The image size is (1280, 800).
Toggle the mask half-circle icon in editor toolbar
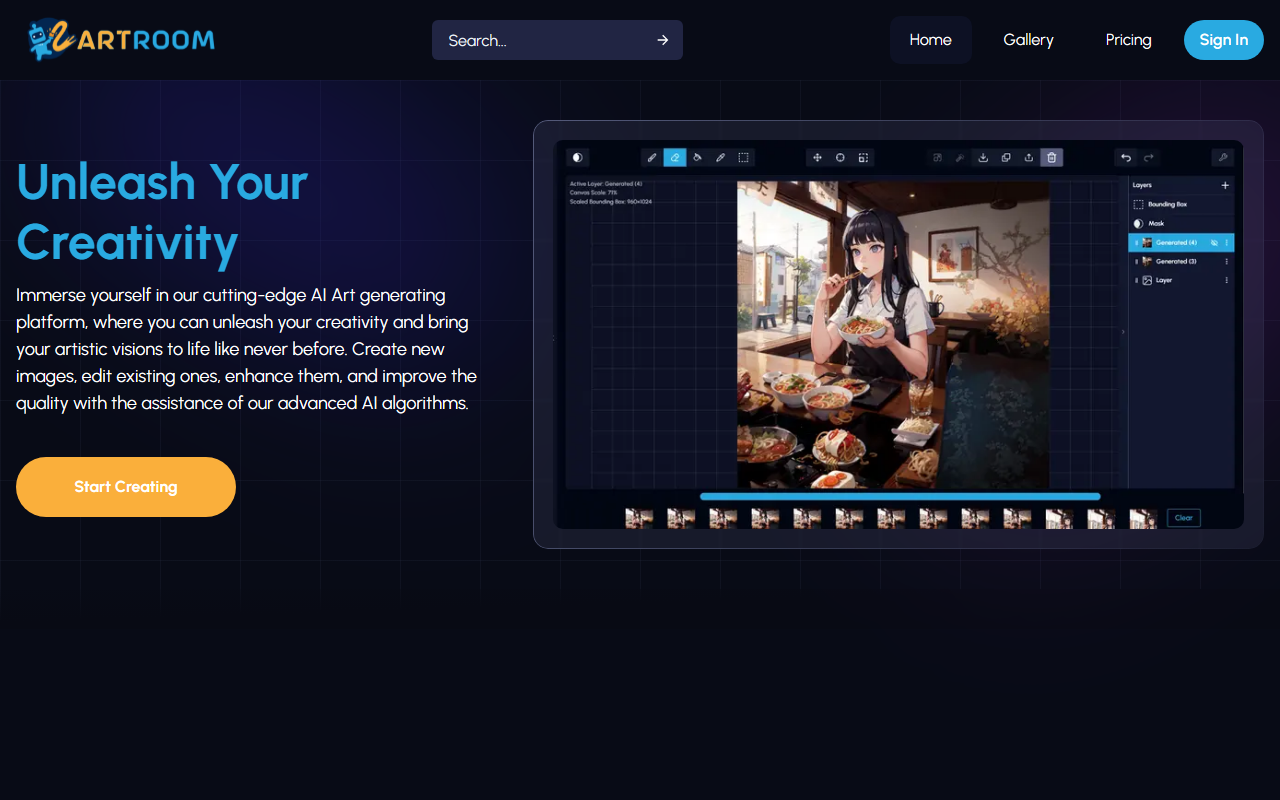(x=577, y=157)
